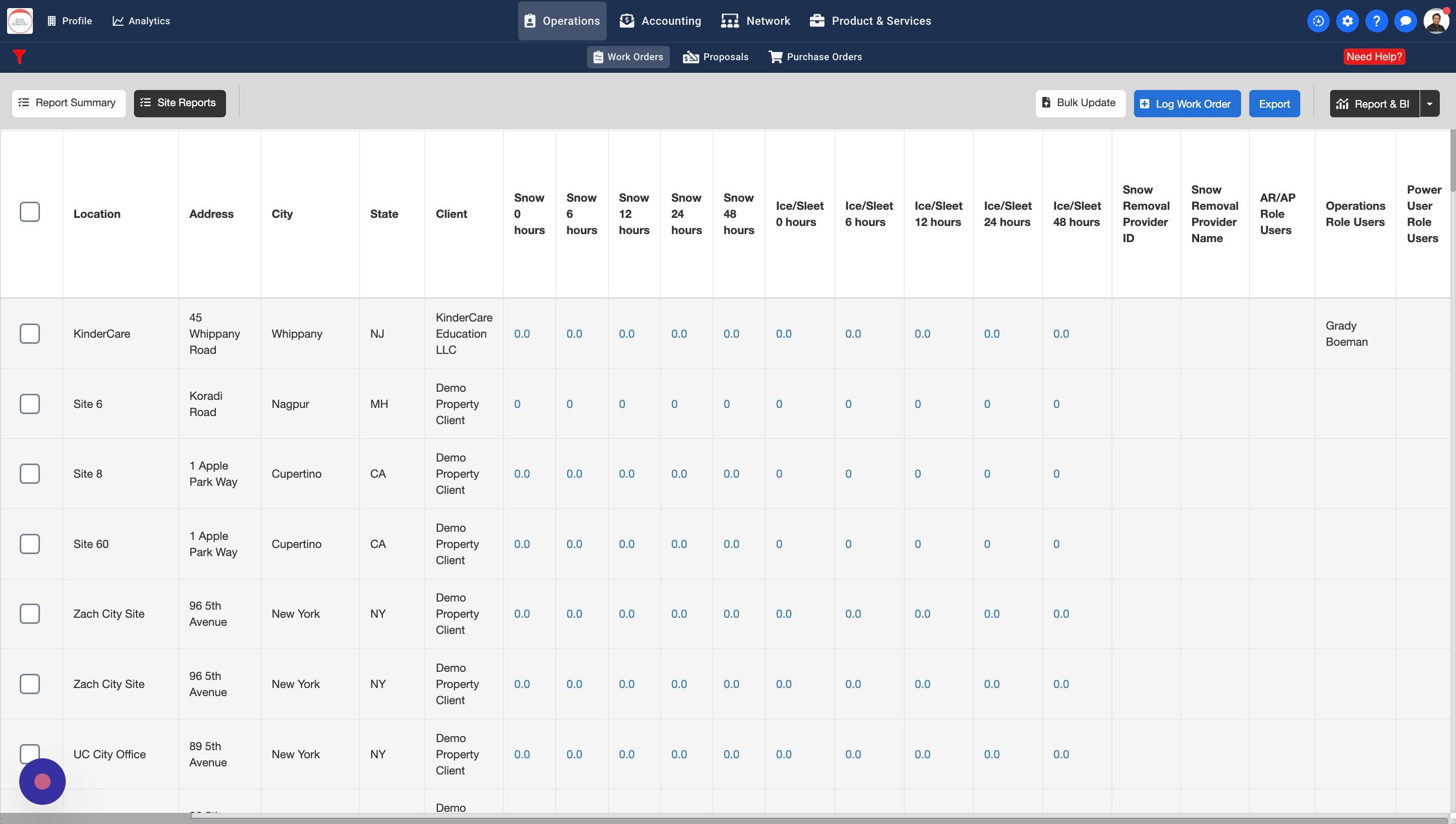Viewport: 1456px width, 824px height.
Task: Click the Log Work Order button
Action: (1187, 104)
